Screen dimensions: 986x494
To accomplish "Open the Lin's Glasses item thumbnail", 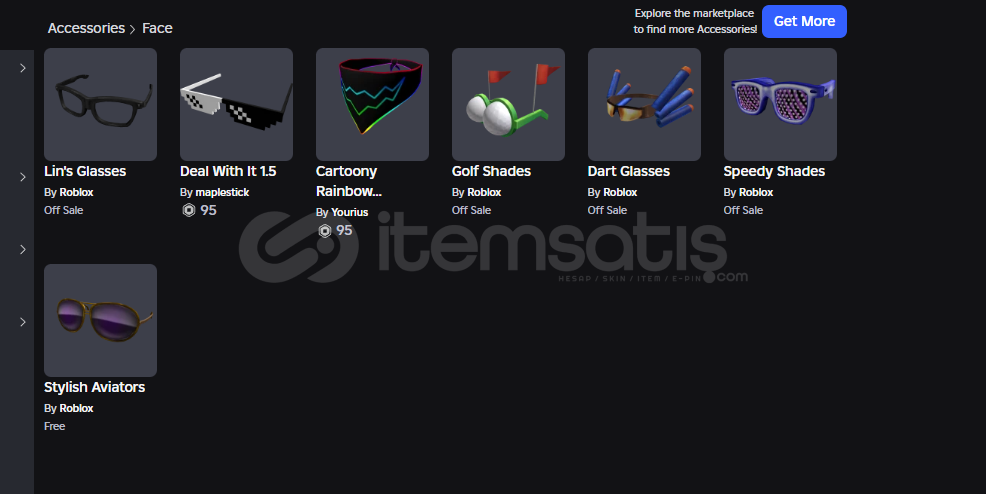I will [x=101, y=104].
